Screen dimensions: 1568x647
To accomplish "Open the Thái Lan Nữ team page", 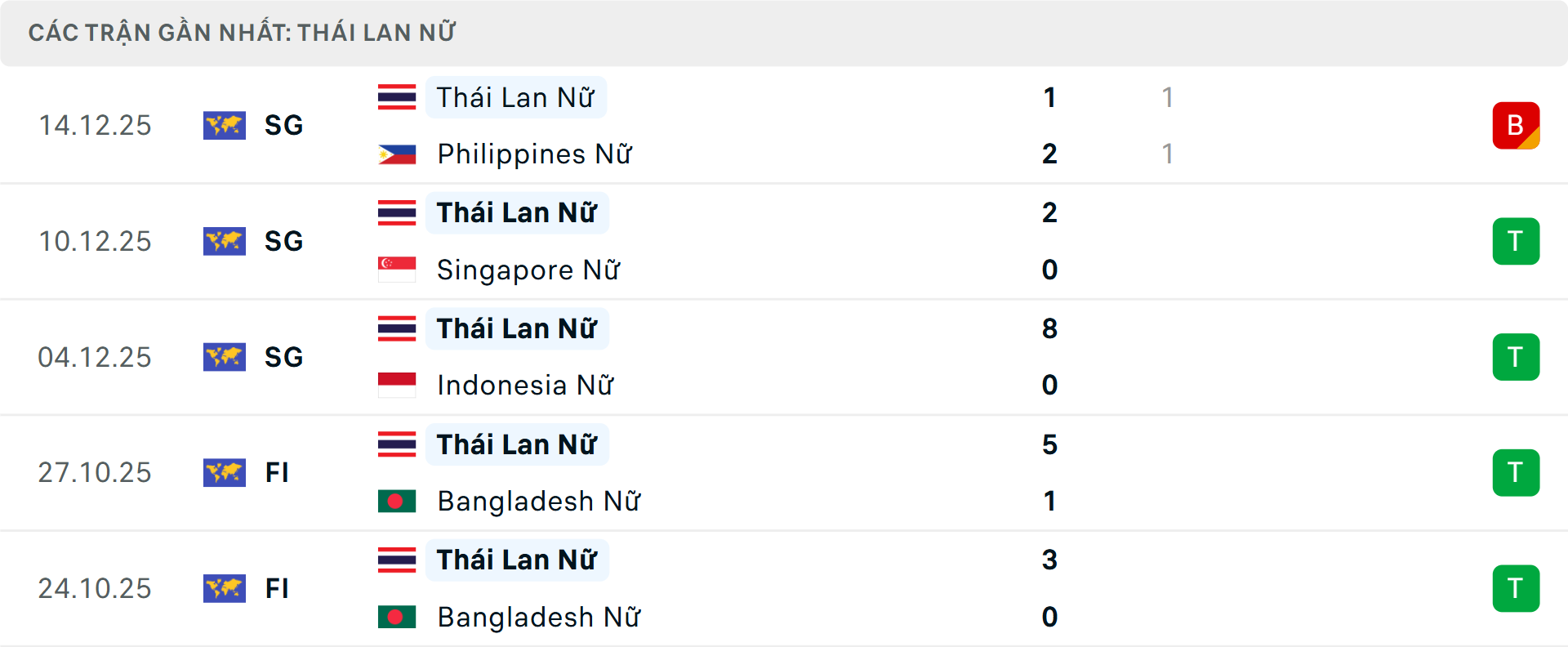I will pos(516,97).
